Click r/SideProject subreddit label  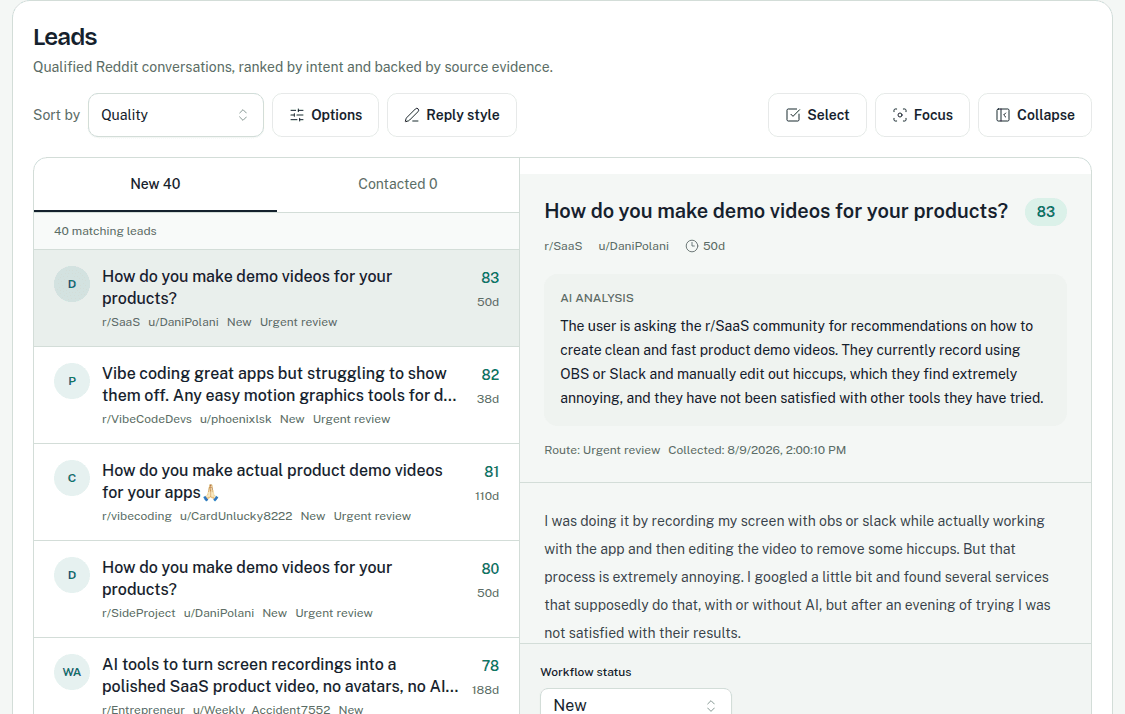138,613
